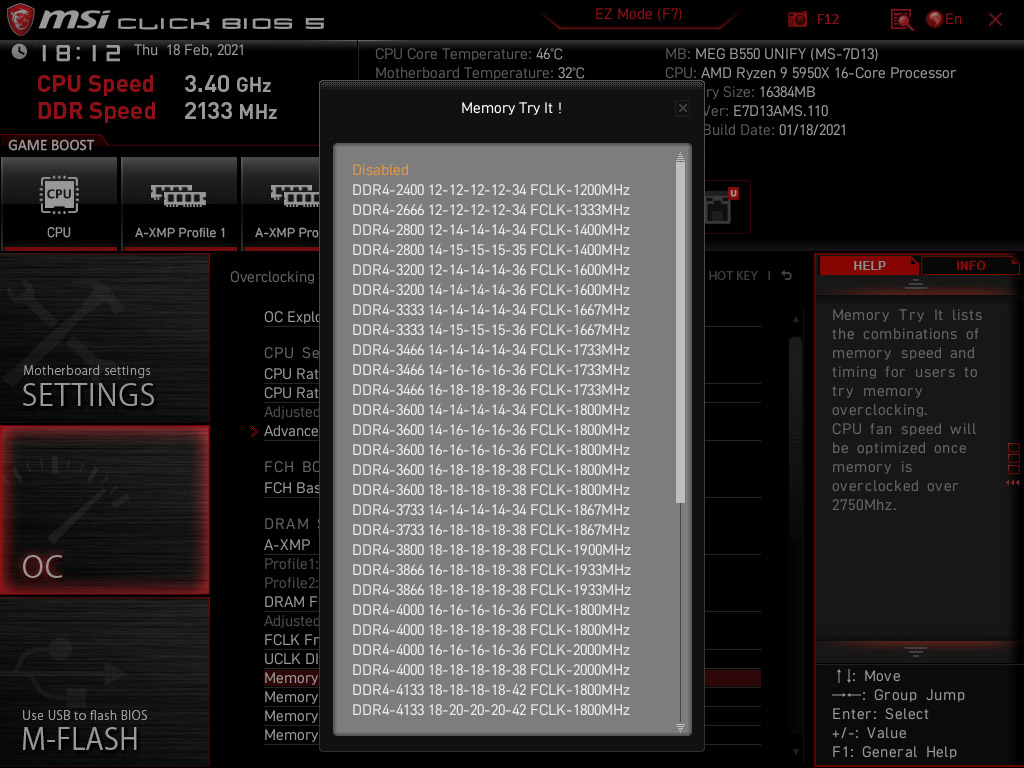Select DDR4-3200 14-14-14-14-36 FCLK-1600MHz
The height and width of the screenshot is (768, 1024).
pos(491,290)
